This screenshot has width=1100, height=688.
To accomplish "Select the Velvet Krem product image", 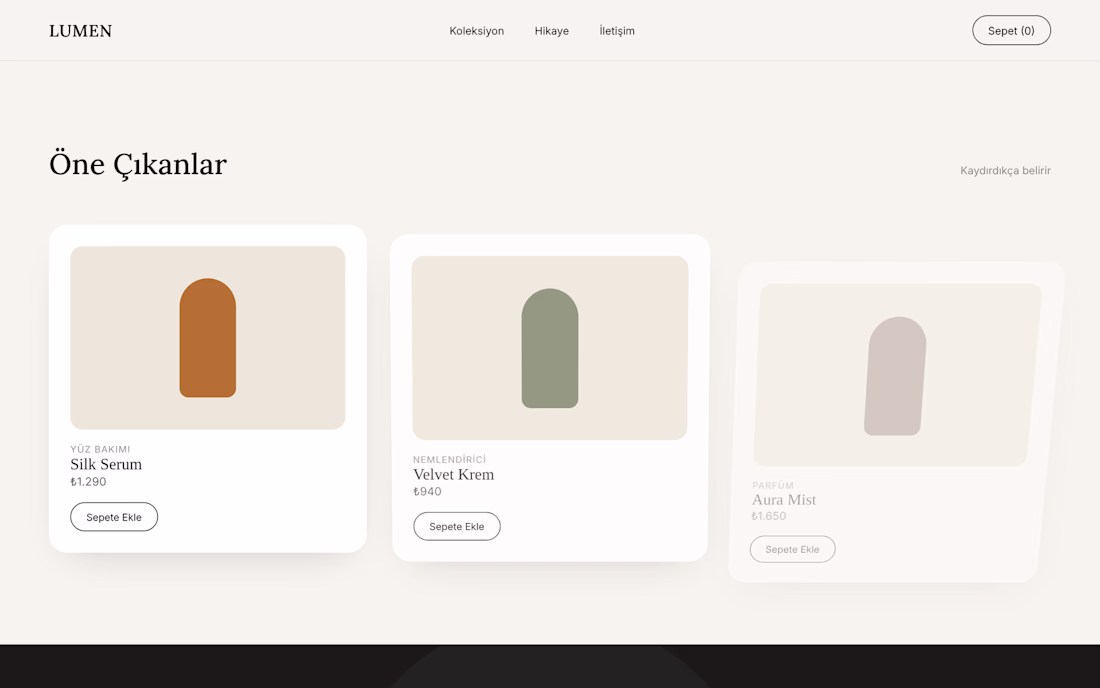I will point(550,348).
